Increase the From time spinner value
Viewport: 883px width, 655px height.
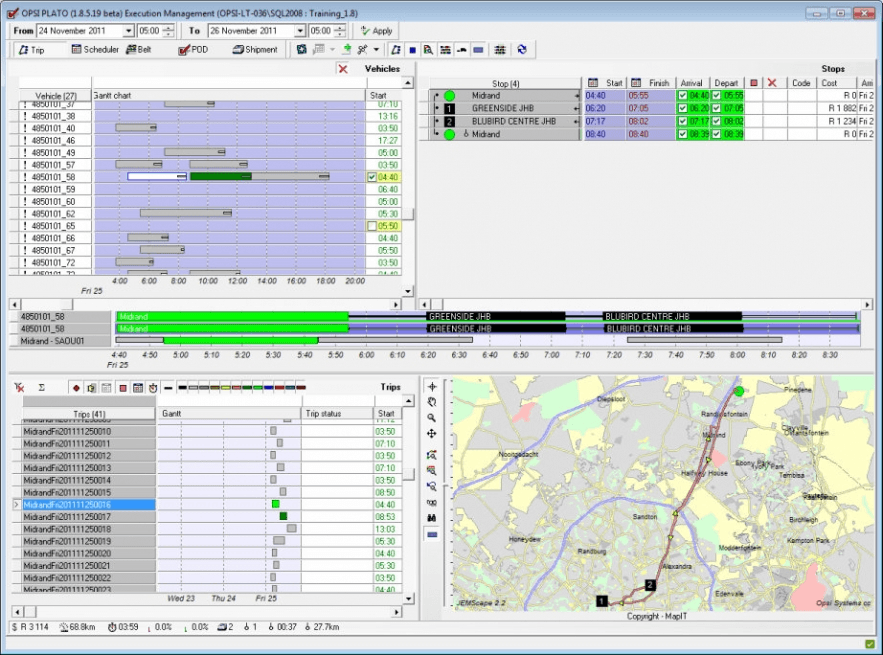[x=170, y=28]
